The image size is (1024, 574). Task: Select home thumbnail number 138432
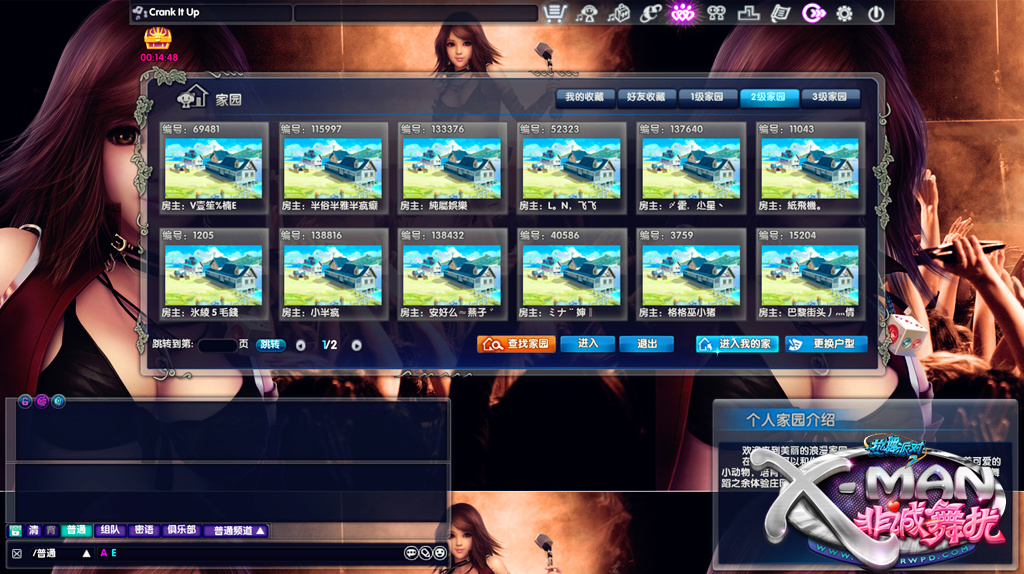[x=452, y=274]
